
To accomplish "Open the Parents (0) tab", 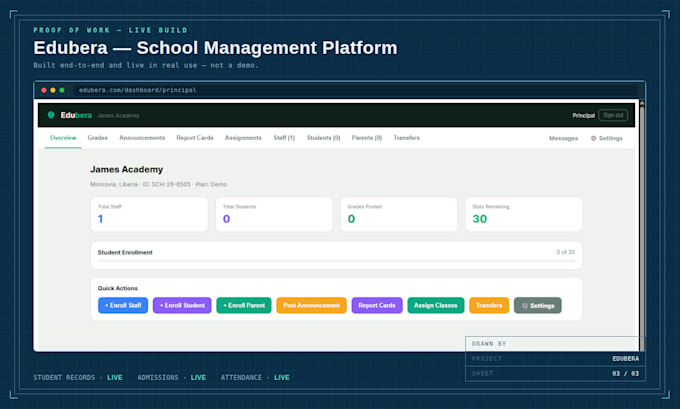I will point(367,138).
